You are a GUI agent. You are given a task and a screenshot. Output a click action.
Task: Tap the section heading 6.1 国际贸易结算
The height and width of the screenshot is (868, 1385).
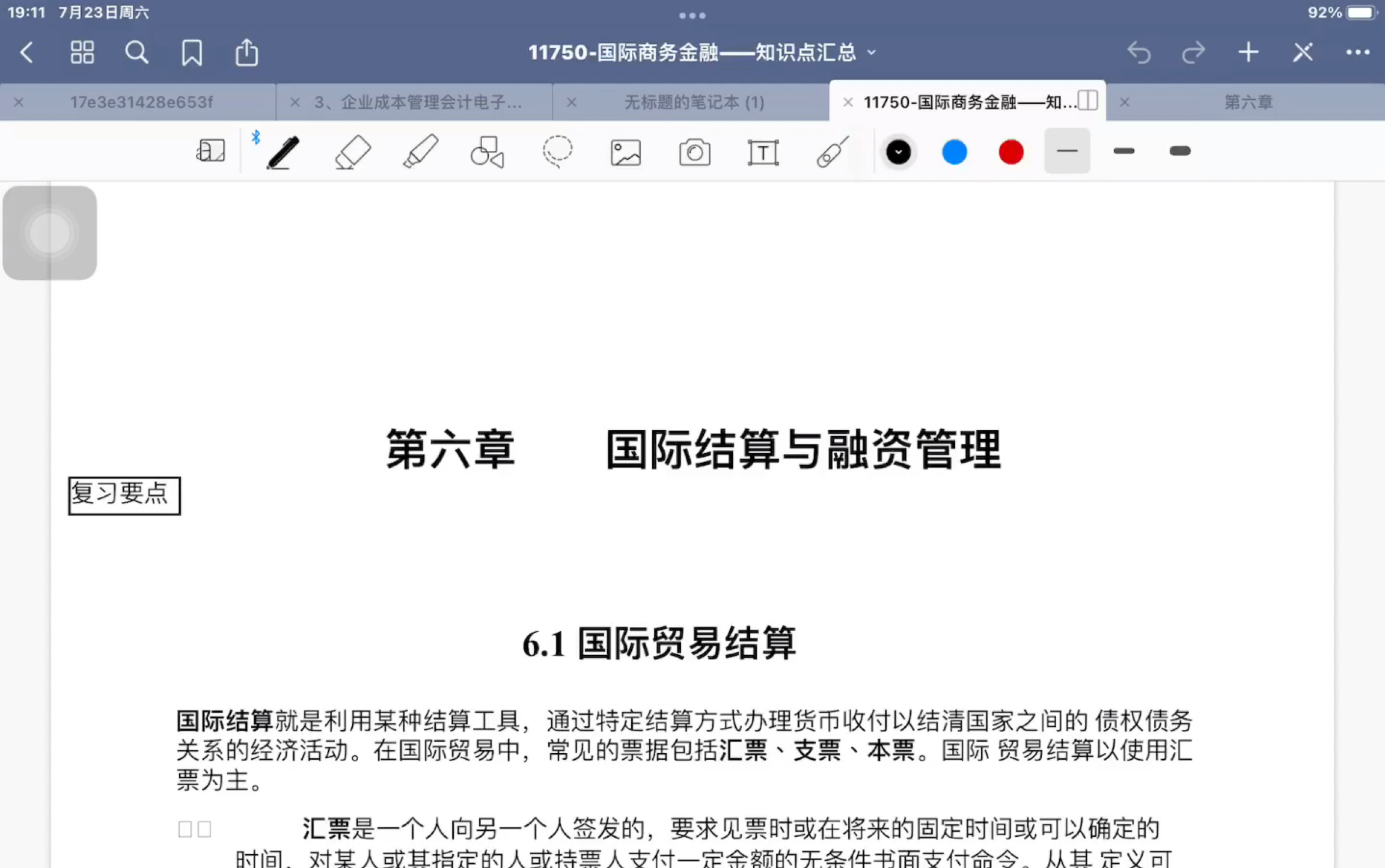pyautogui.click(x=659, y=643)
